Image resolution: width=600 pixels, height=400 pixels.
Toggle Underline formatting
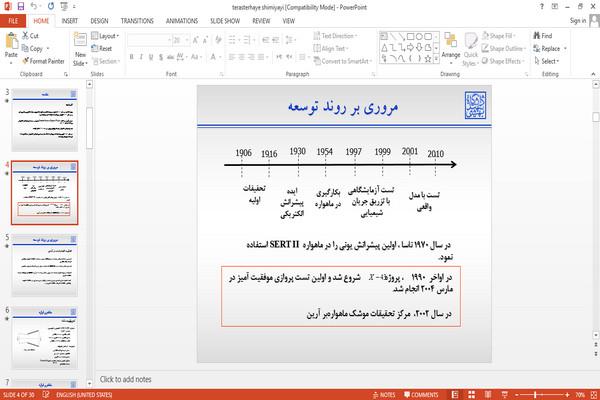pos(151,57)
